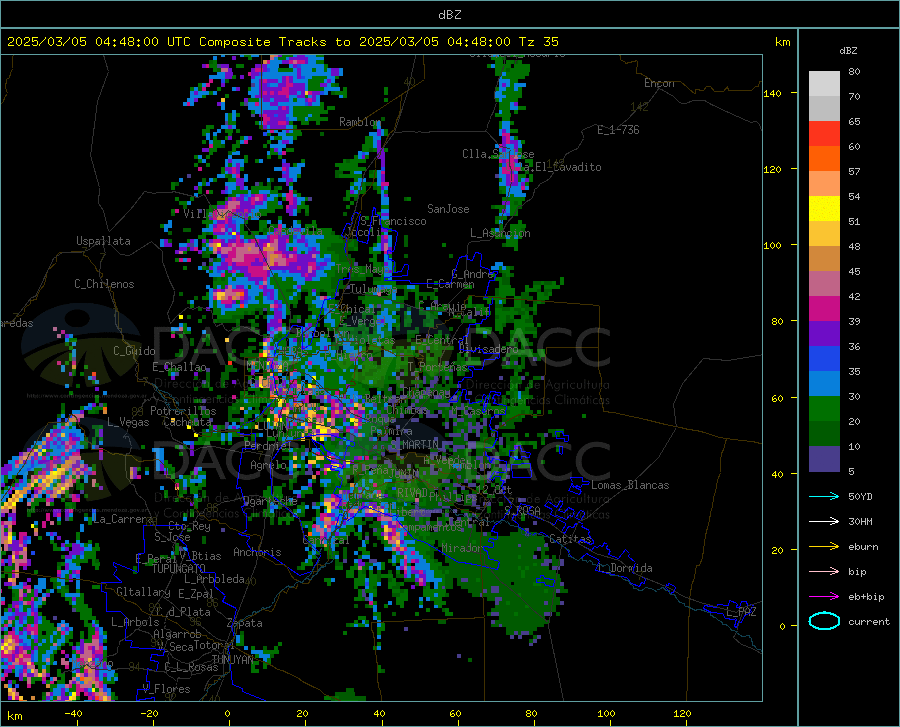Click the 'Encon' map label
900x727 pixels.
[659, 83]
